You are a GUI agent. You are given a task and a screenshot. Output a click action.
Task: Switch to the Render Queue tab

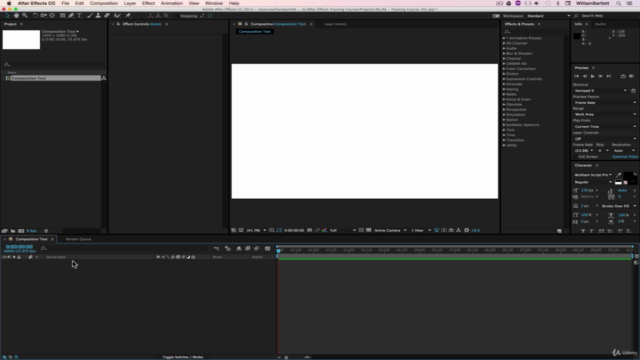(78, 239)
